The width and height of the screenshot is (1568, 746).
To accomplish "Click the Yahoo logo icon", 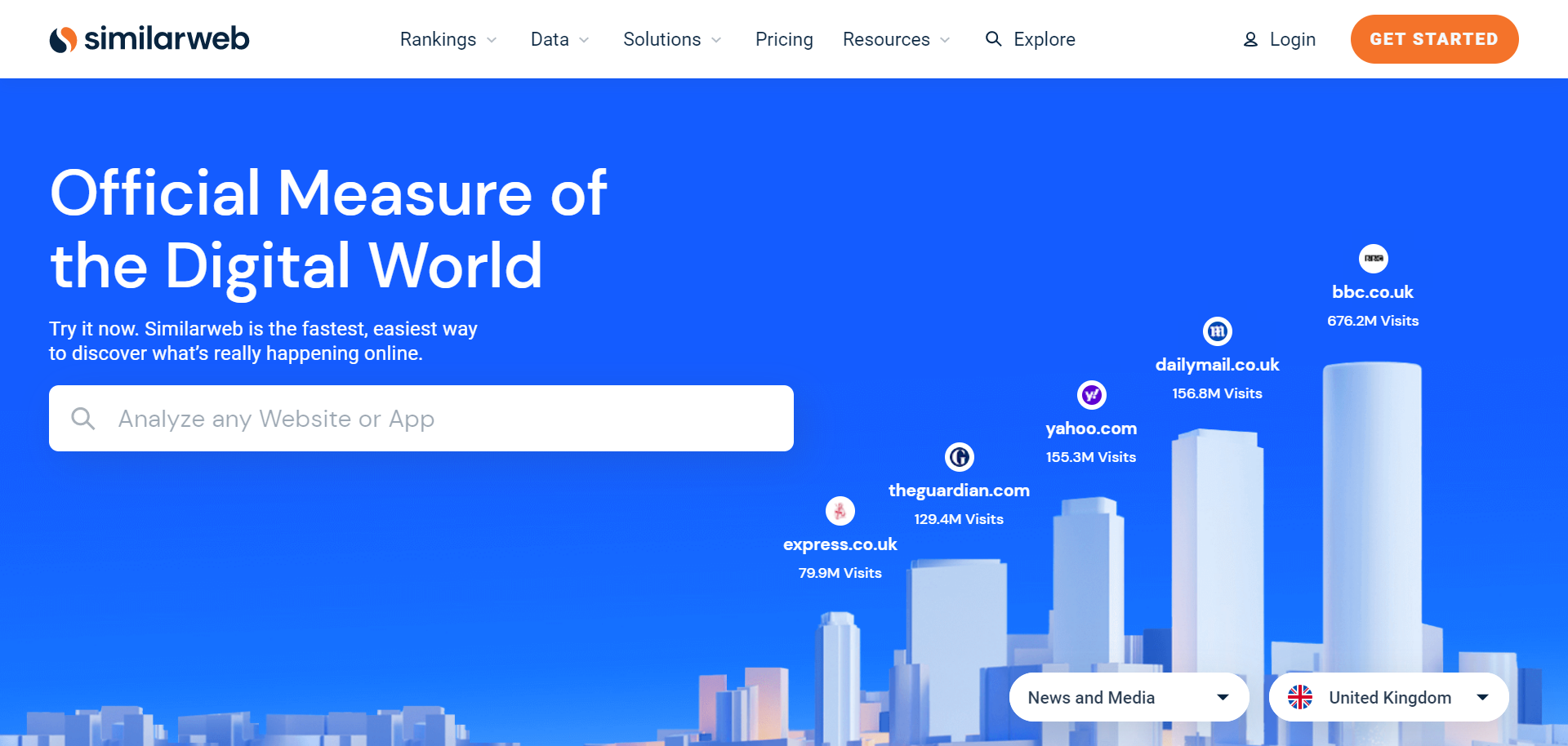I will click(x=1092, y=395).
